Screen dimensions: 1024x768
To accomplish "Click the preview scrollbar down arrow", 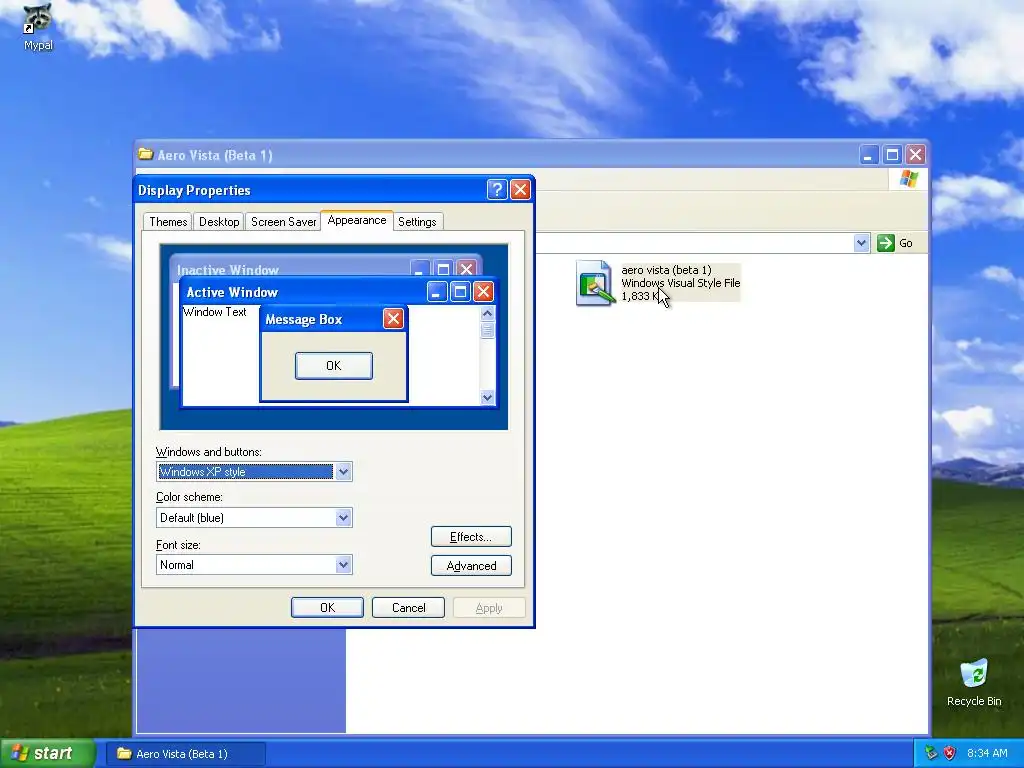I will coord(487,397).
